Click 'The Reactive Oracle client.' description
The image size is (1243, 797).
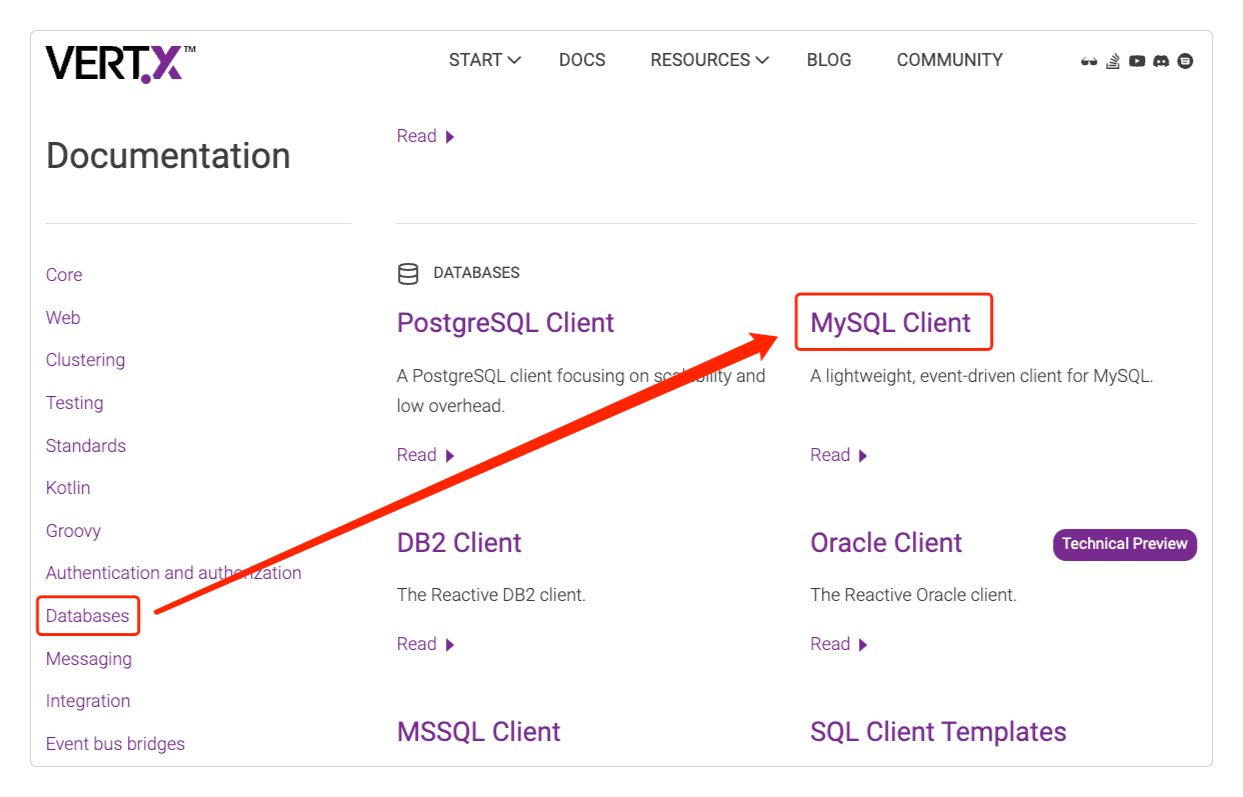pos(913,595)
